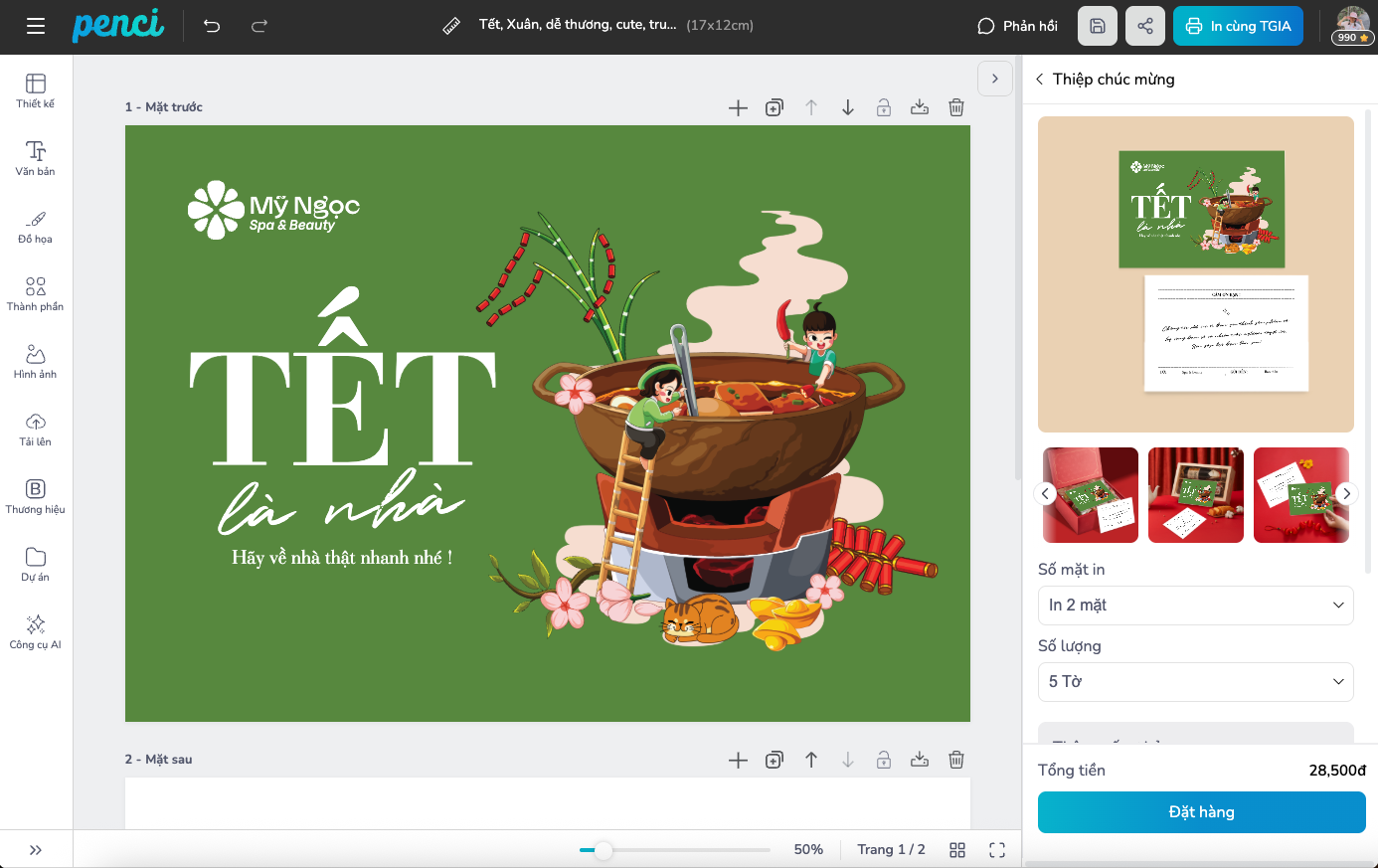Image resolution: width=1378 pixels, height=868 pixels.
Task: Click the undo arrow icon
Action: pos(212,26)
